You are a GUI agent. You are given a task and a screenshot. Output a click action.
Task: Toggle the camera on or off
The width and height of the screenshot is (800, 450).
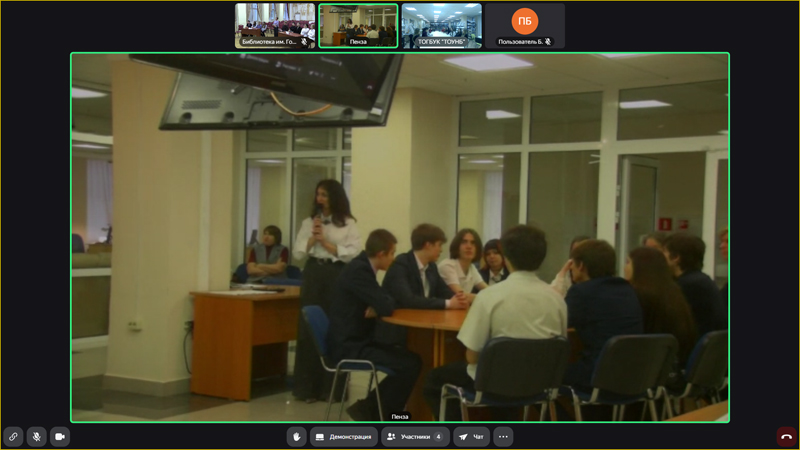click(60, 437)
